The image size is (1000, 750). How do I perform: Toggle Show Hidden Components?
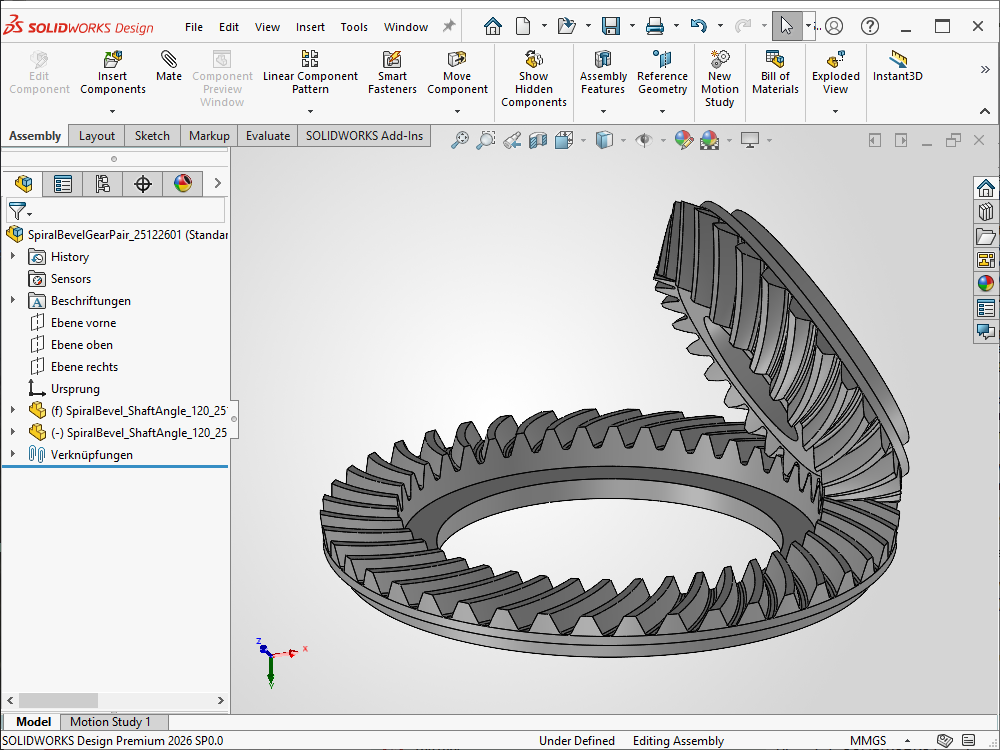click(x=533, y=60)
